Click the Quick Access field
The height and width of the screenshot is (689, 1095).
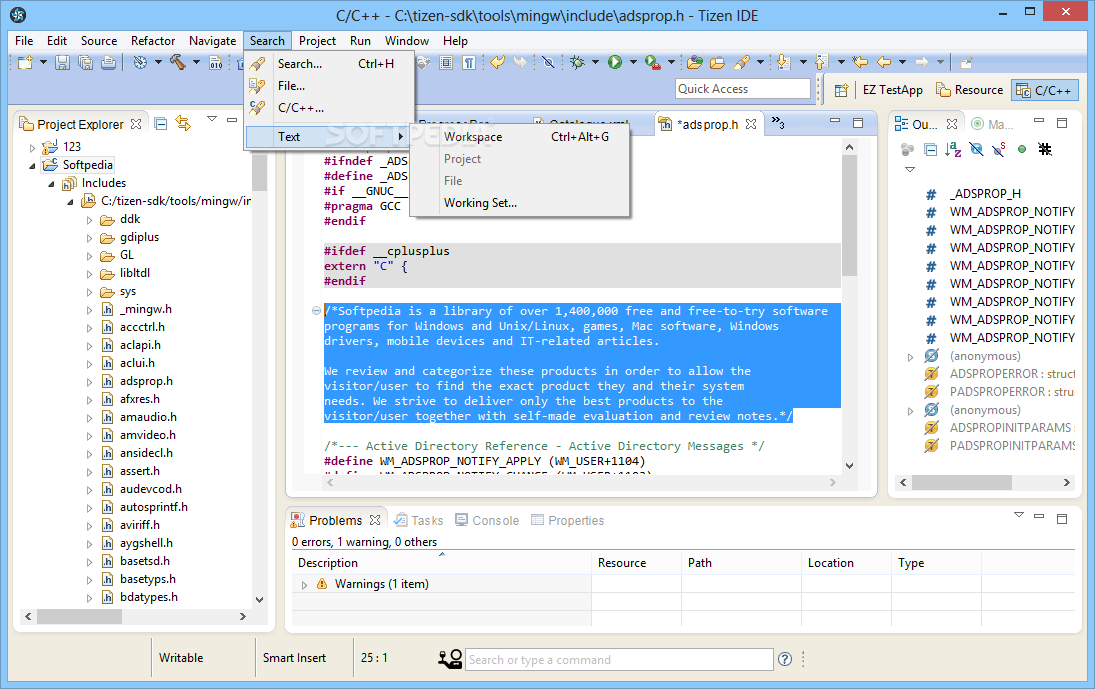click(x=743, y=89)
